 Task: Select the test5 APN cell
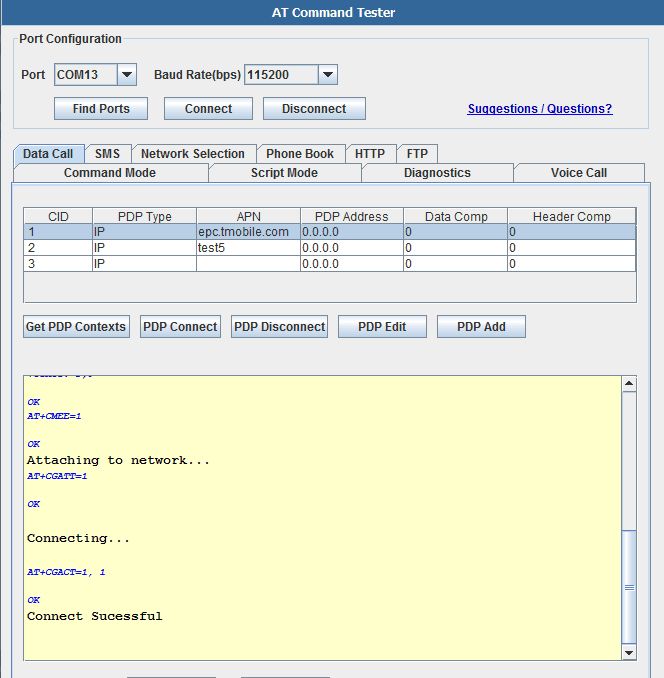coord(249,248)
